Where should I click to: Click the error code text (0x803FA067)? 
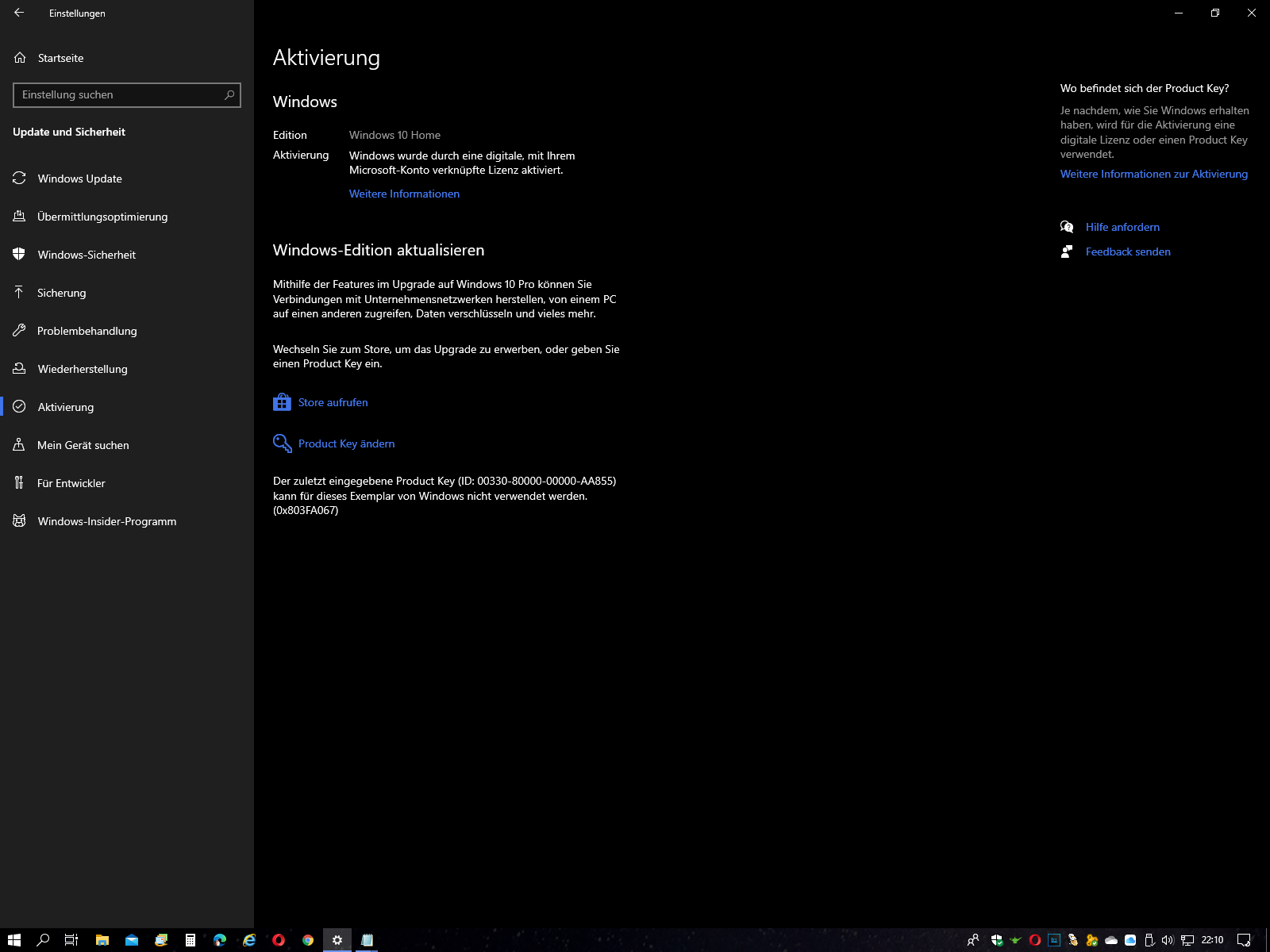click(306, 510)
